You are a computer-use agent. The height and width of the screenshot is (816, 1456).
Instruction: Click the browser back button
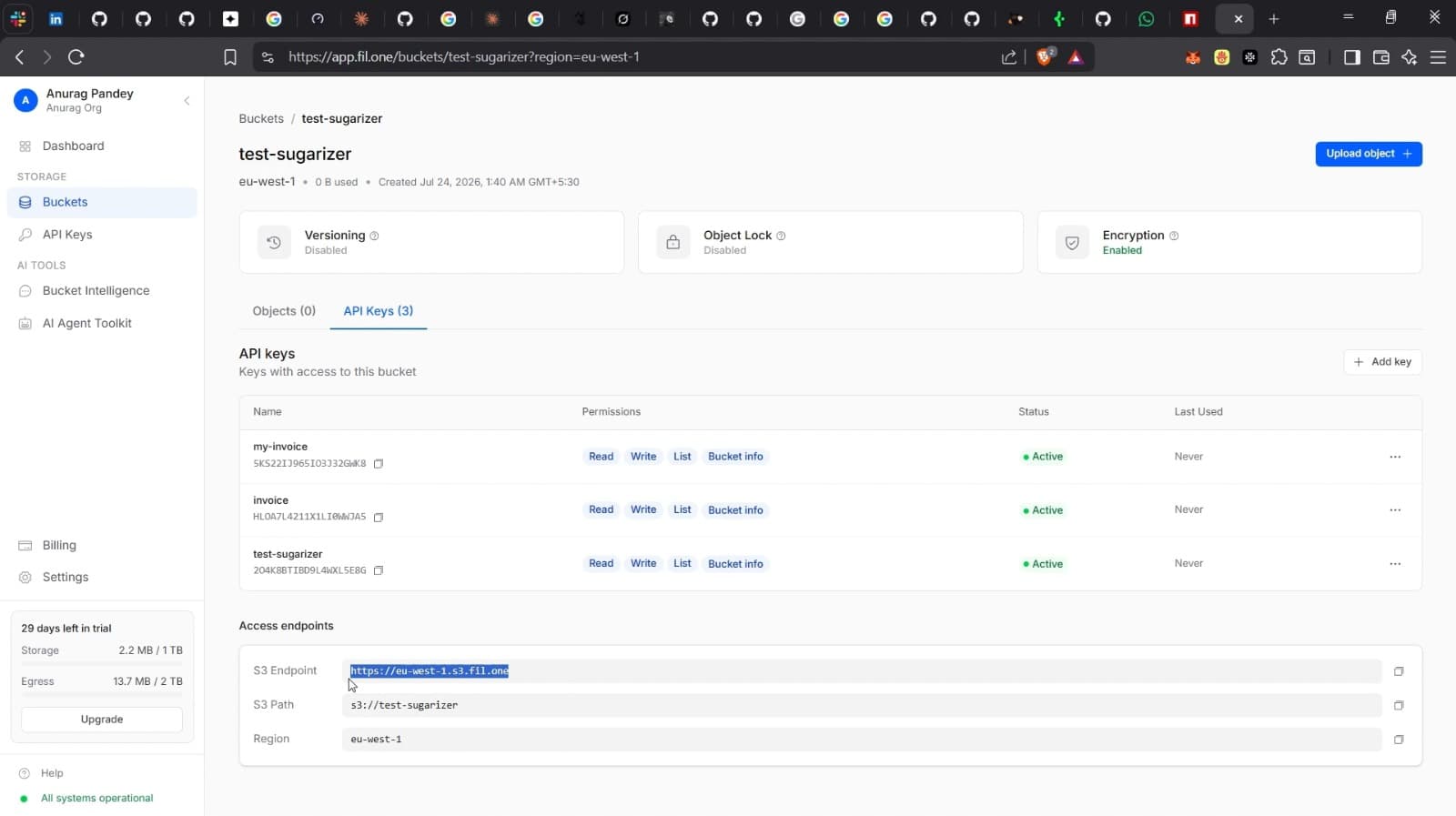point(20,57)
